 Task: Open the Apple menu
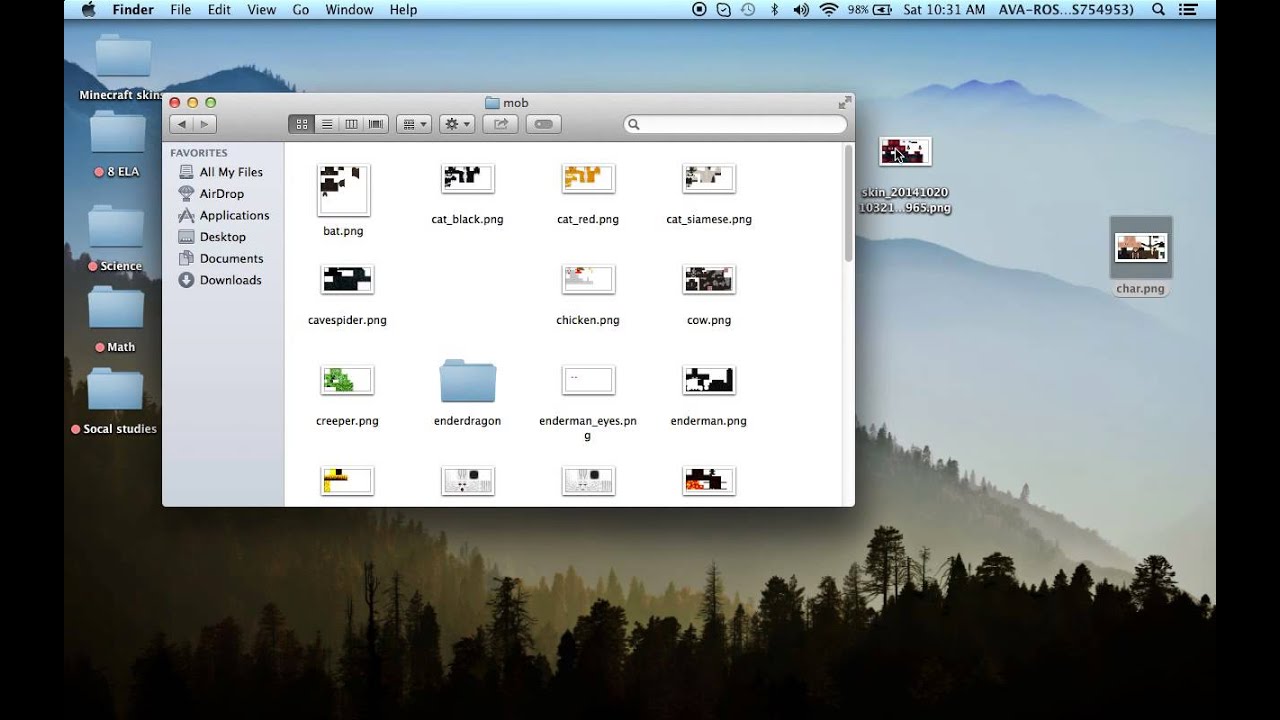coord(88,9)
